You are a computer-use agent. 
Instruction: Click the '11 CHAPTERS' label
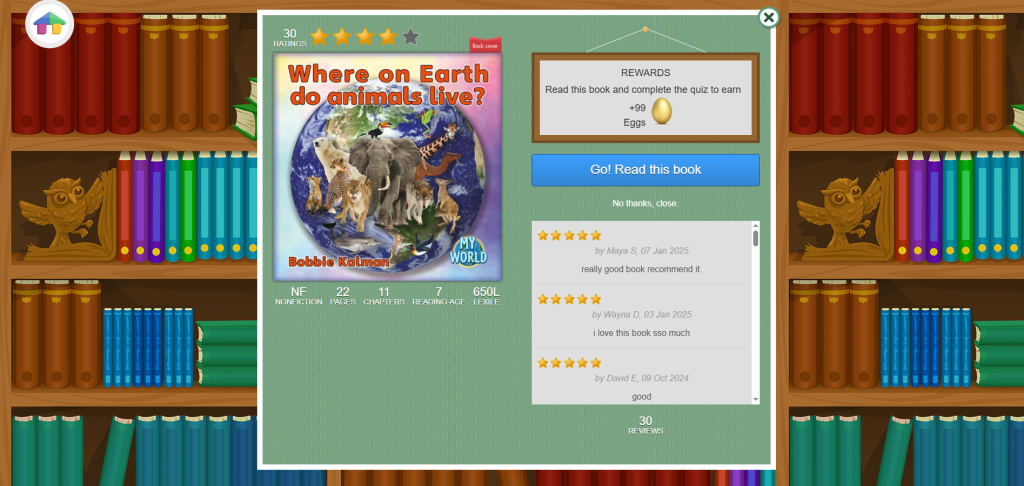[383, 296]
